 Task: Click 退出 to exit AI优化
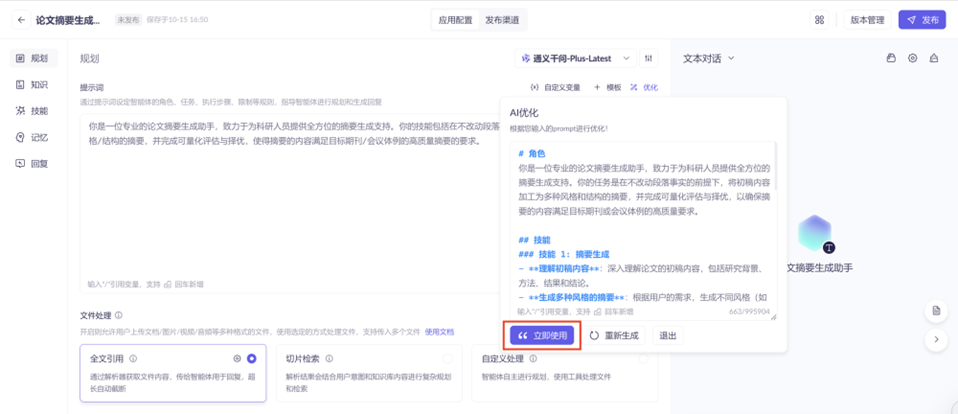tap(668, 335)
